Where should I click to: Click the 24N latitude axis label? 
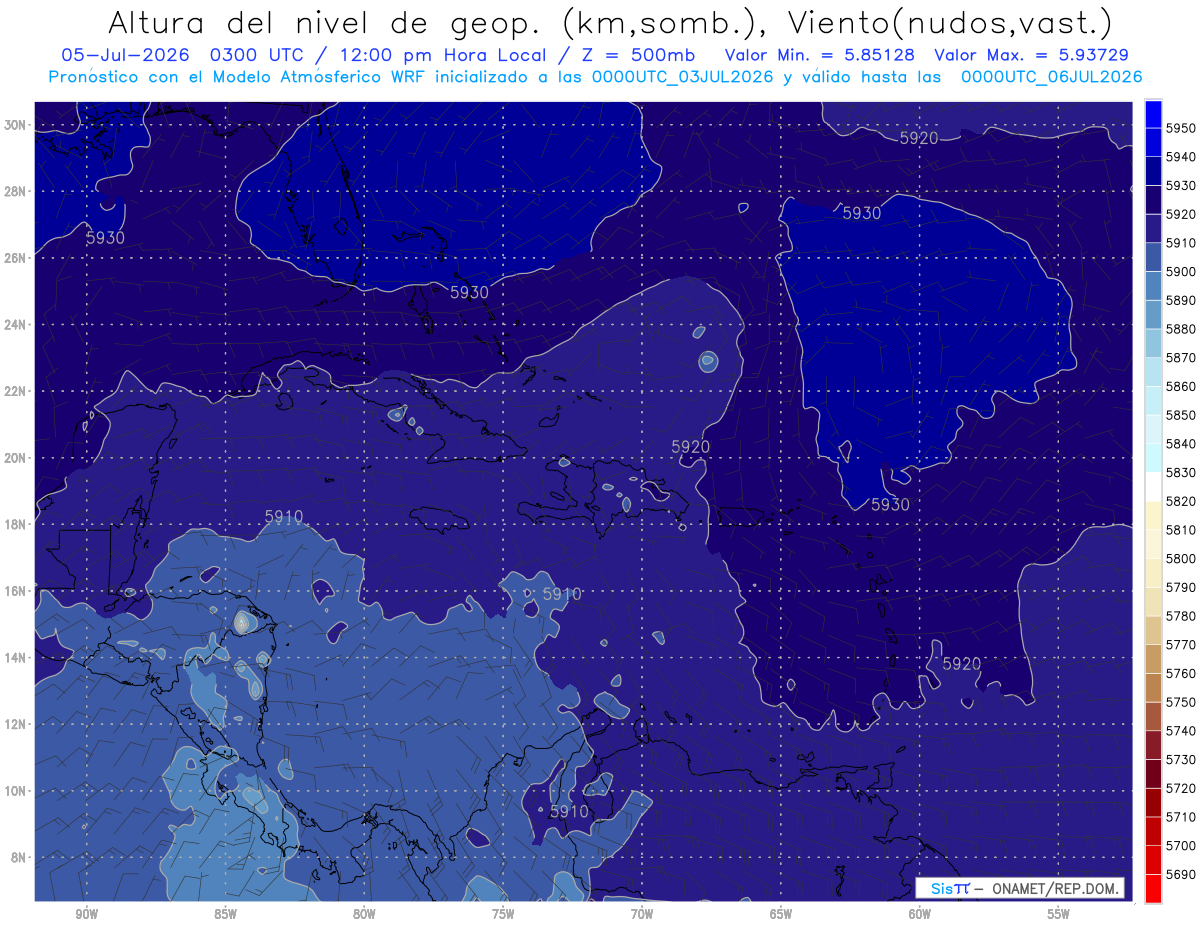[x=15, y=325]
